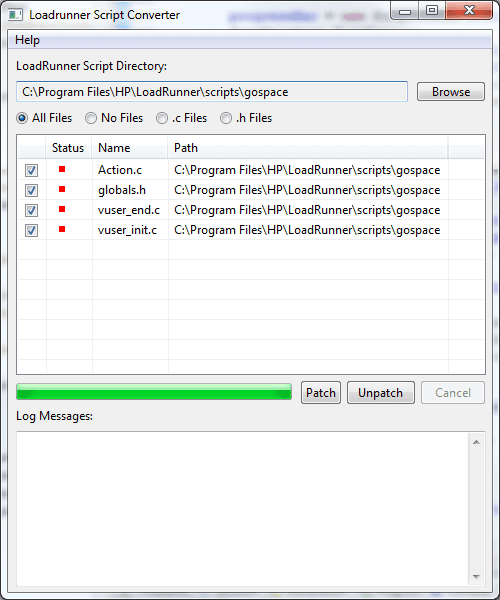
Task: Select the Action.c file name
Action: 120,170
